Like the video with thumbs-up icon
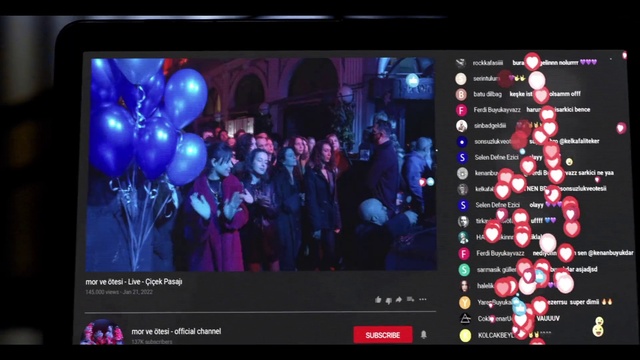 [378, 300]
